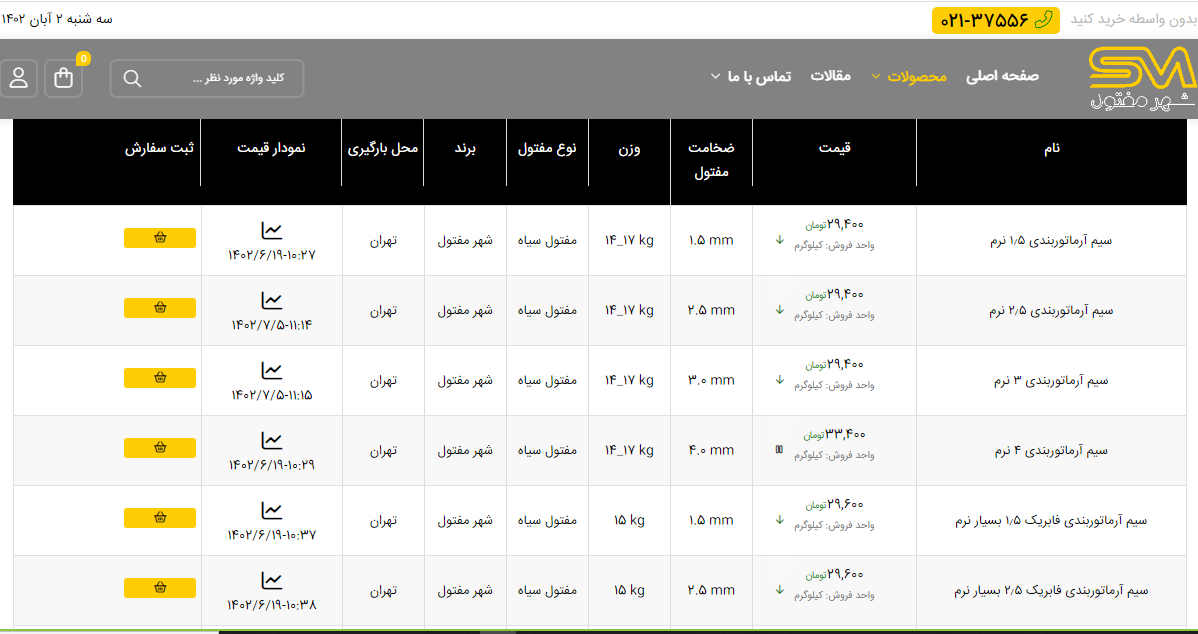Focus the keyword search input field

(220, 79)
